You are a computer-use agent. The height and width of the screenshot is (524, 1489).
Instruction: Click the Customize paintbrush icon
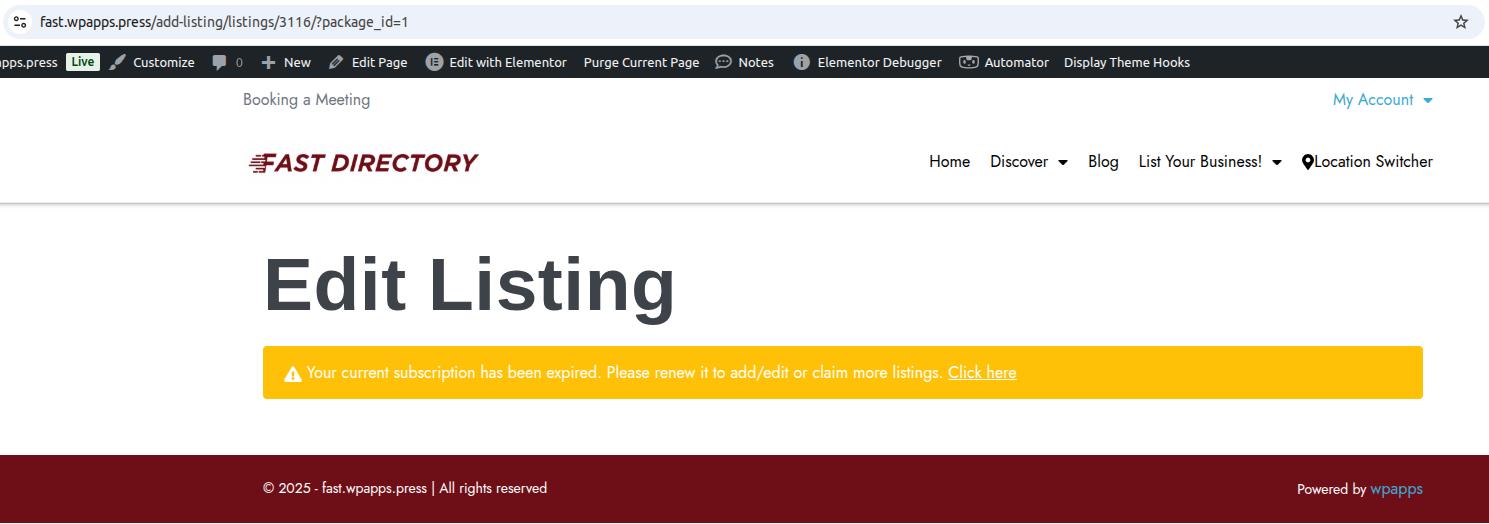(118, 62)
